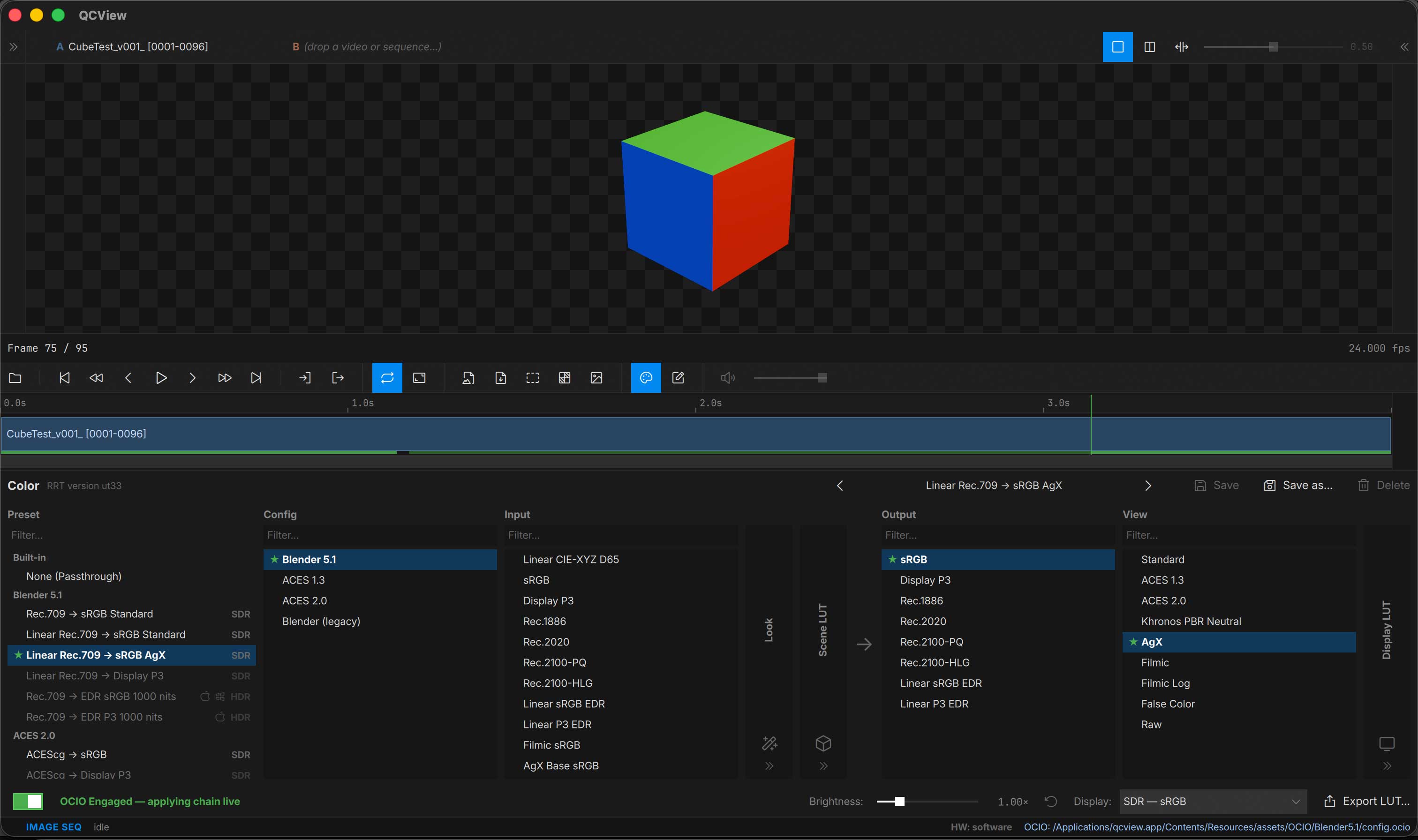Collapse the right panel chevrons
The width and height of the screenshot is (1418, 840).
pos(1404,47)
